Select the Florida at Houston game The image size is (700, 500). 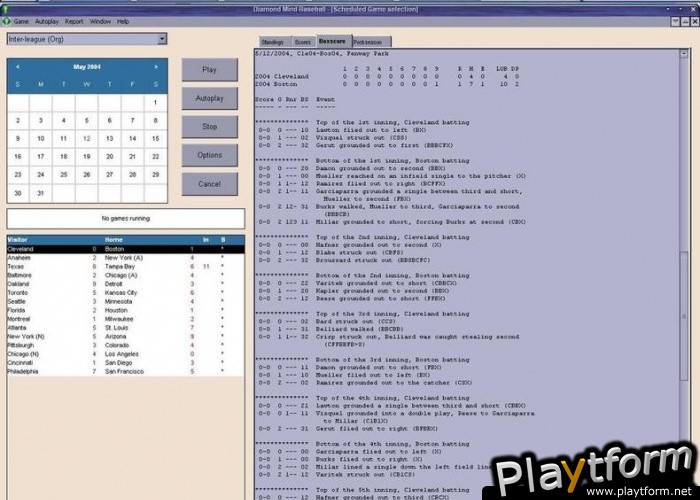[125, 310]
